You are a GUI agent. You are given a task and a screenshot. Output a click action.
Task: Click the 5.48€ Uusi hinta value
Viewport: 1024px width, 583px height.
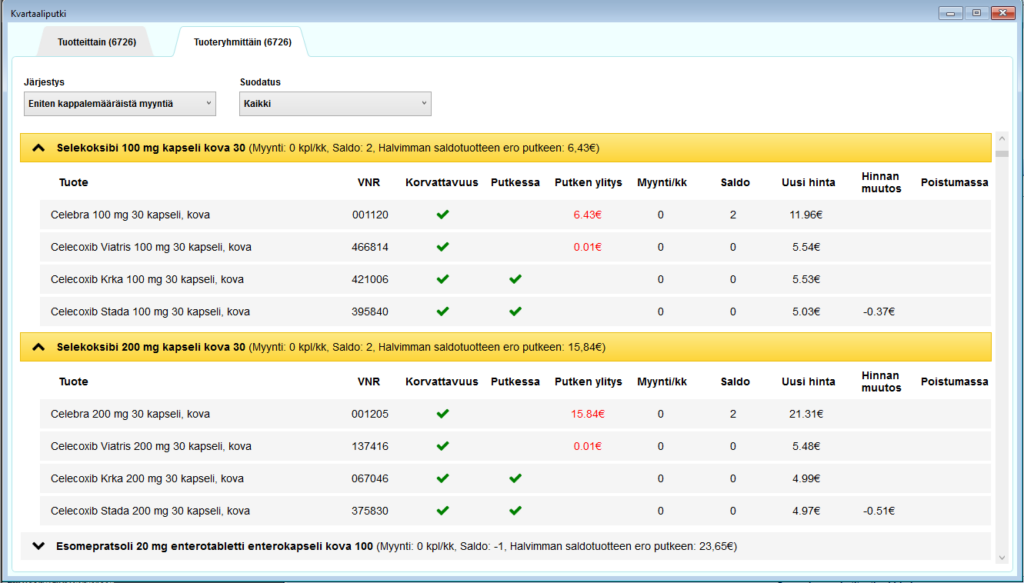pyautogui.click(x=806, y=446)
